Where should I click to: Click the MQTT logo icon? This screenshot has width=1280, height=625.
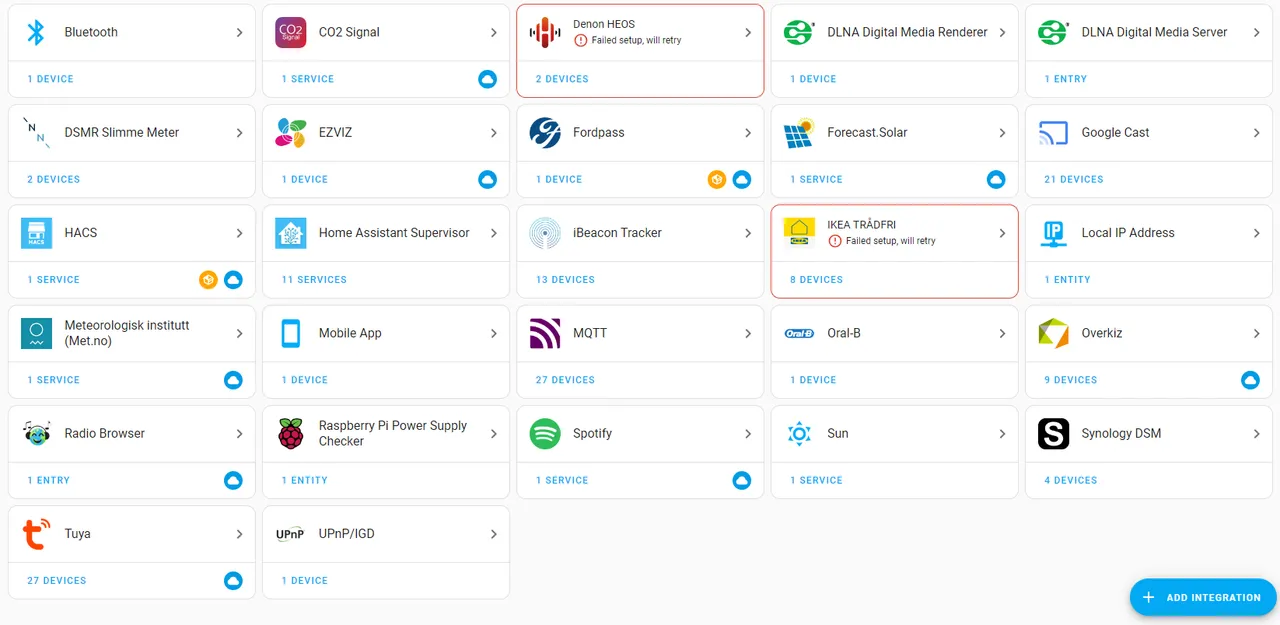pyautogui.click(x=545, y=333)
